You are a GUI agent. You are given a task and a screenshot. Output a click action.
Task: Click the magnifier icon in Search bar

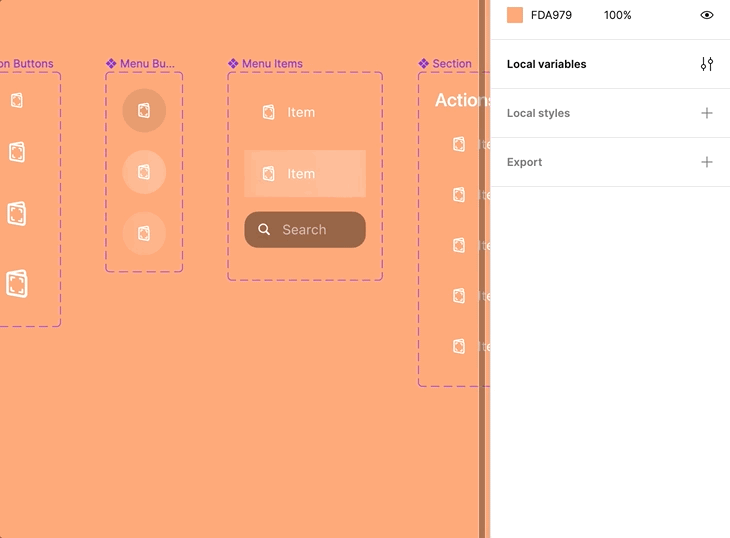(x=264, y=230)
